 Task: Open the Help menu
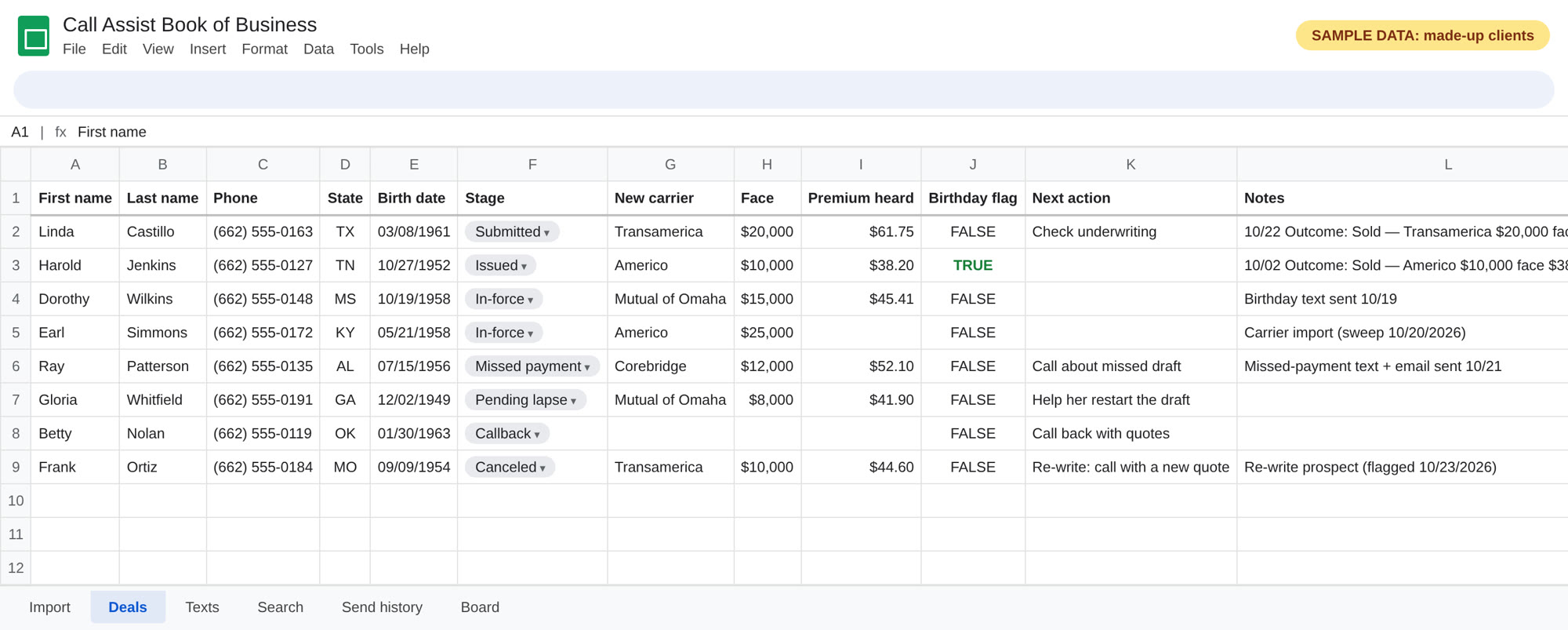pyautogui.click(x=415, y=49)
